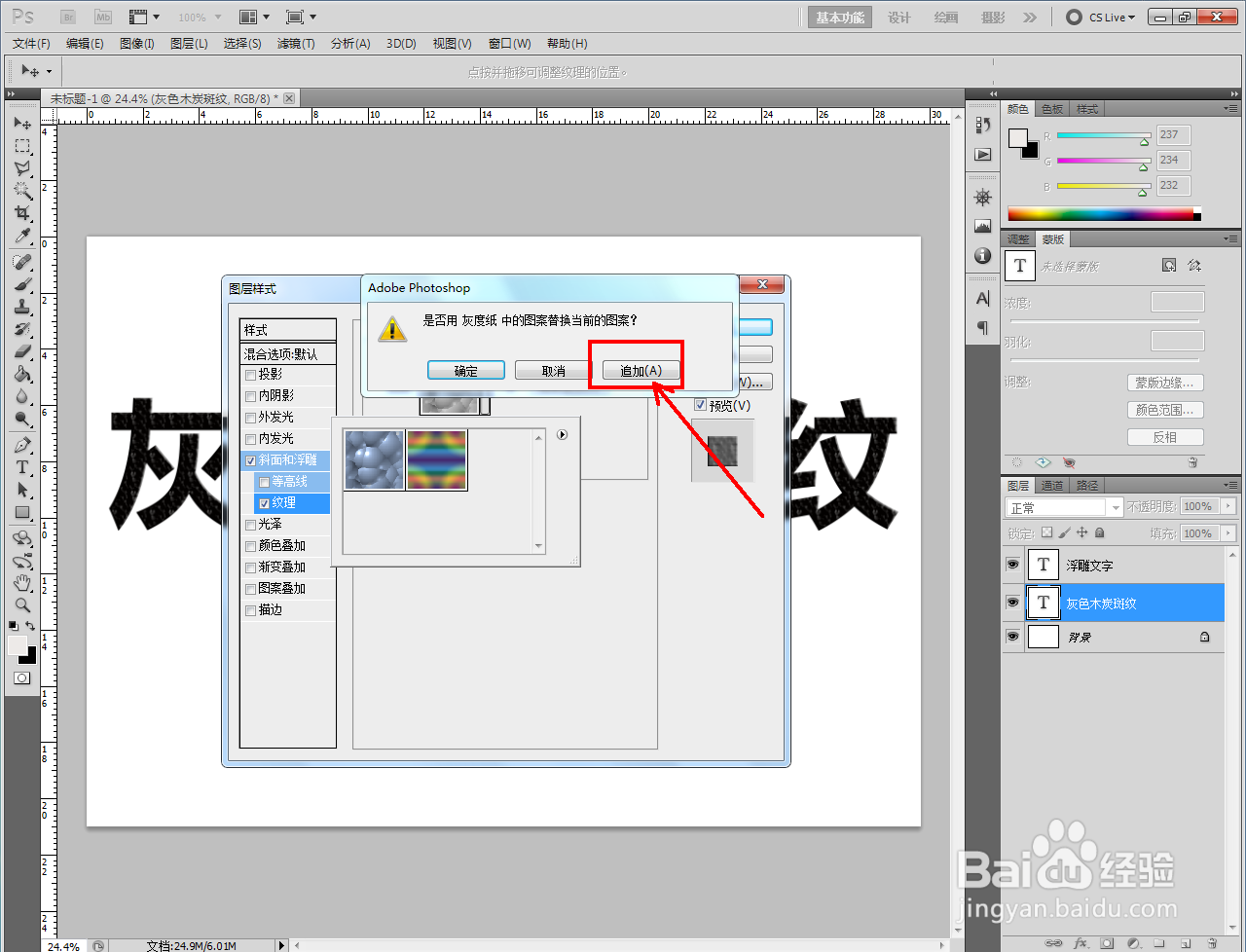Uncheck the 斜面和浮雕 checkbox
The height and width of the screenshot is (952, 1246).
click(251, 460)
